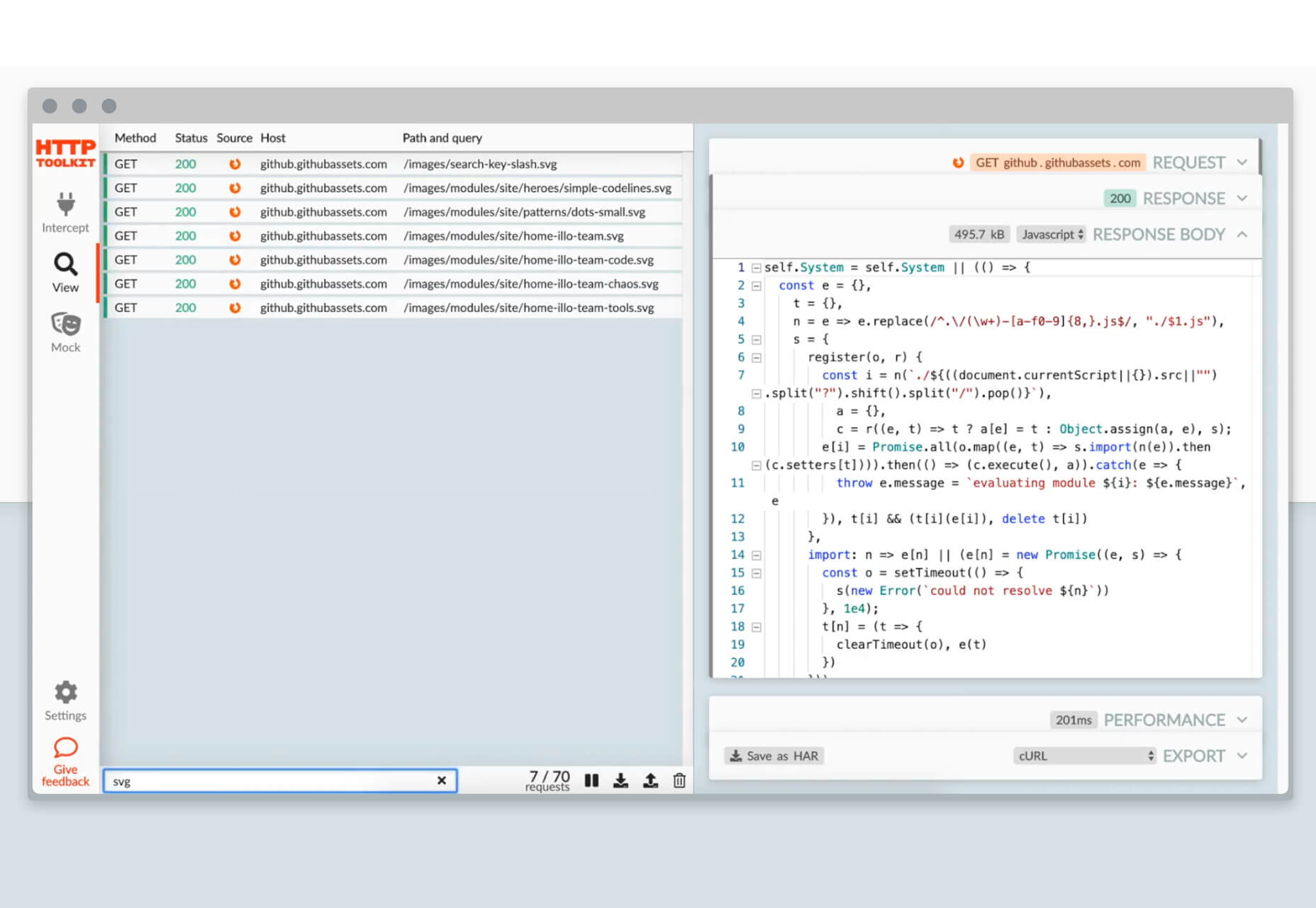Screen dimensions: 1316x908
Task: Open Settings gear in sidebar
Action: point(65,701)
